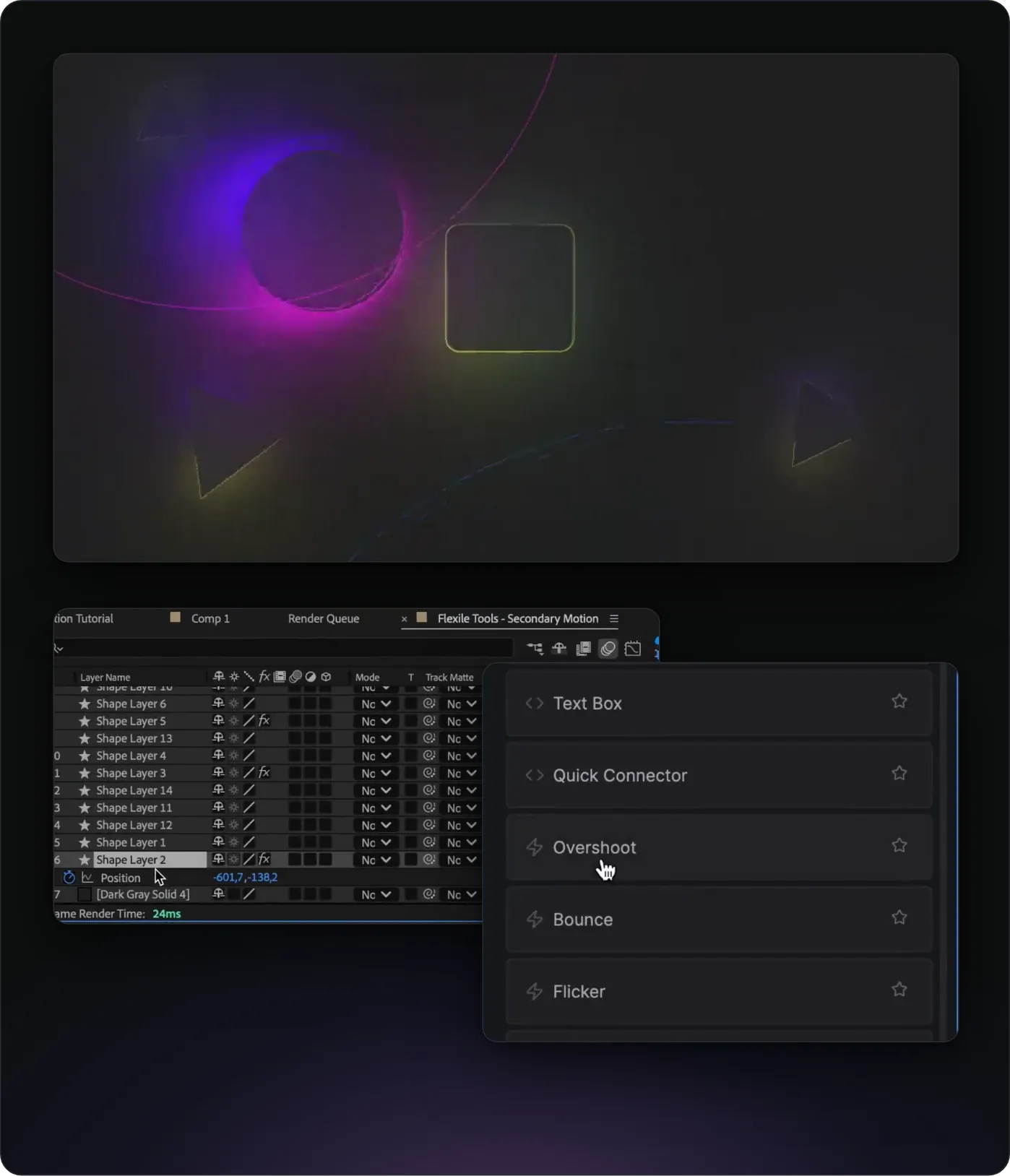Click the motion blur column header icon
The image size is (1010, 1176).
pos(295,677)
